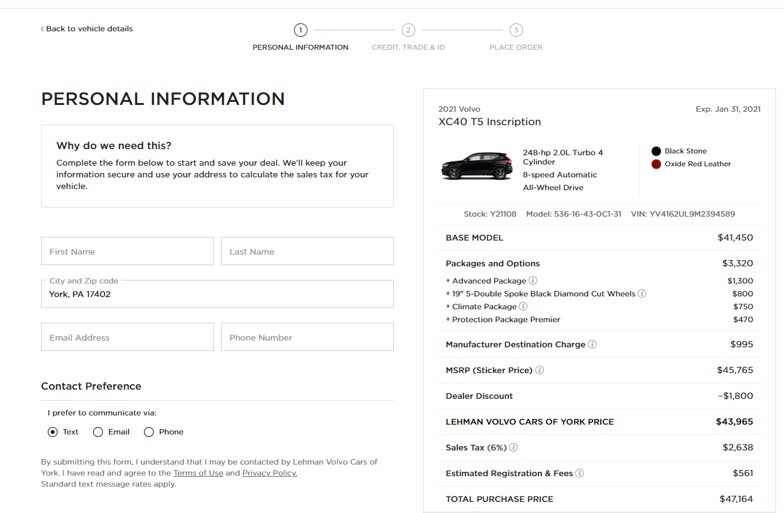Show info for 19" Black Diamond Cut Wheels
Image resolution: width=784 pixels, height=513 pixels.
642,294
